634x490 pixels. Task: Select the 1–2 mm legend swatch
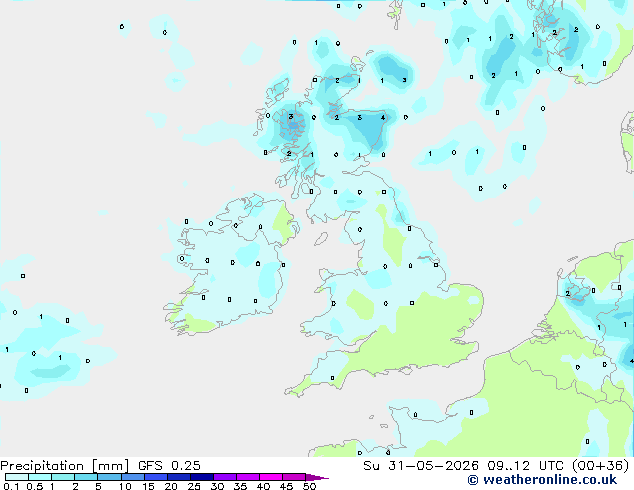[63, 477]
